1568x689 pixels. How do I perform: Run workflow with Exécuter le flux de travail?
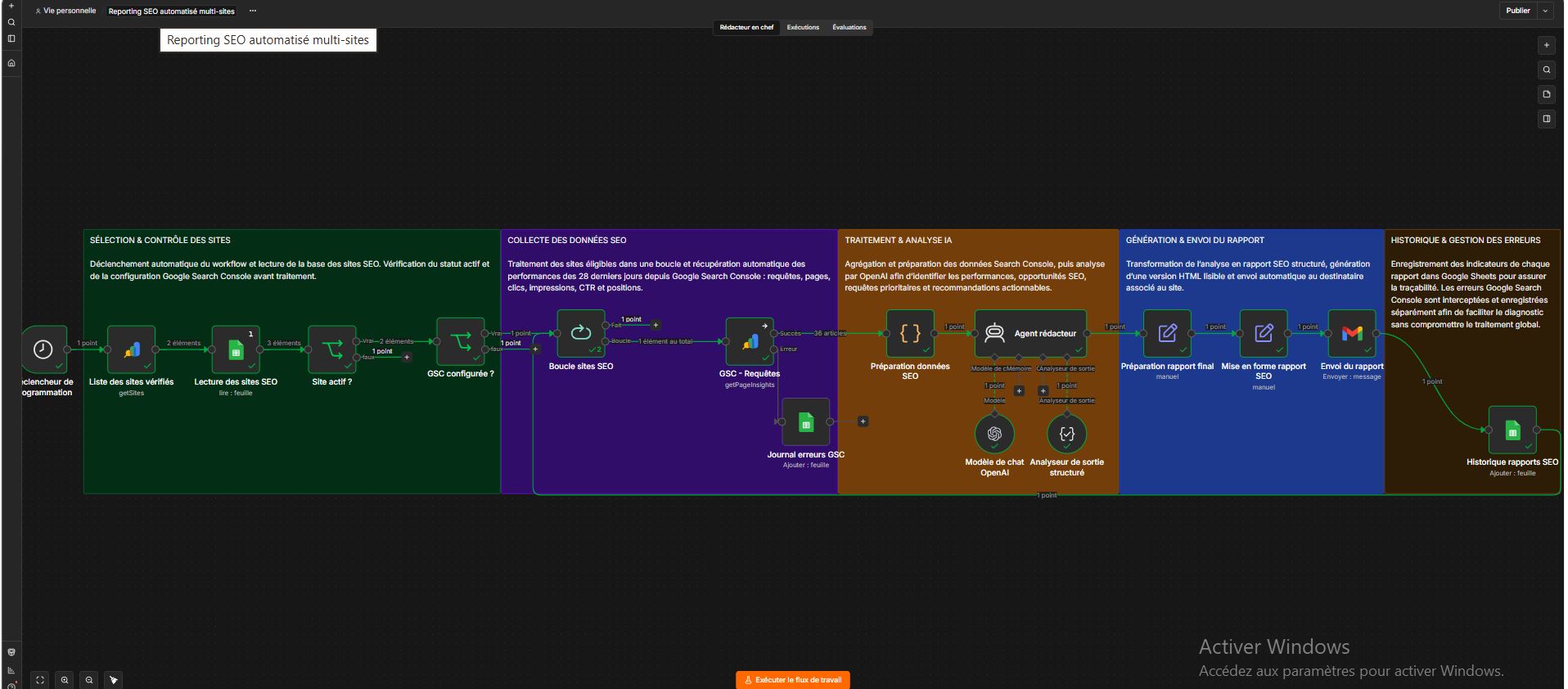tap(792, 680)
